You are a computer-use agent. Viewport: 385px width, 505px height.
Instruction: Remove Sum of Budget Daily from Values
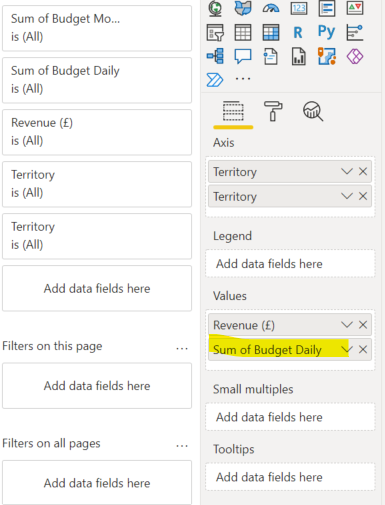pyautogui.click(x=363, y=350)
